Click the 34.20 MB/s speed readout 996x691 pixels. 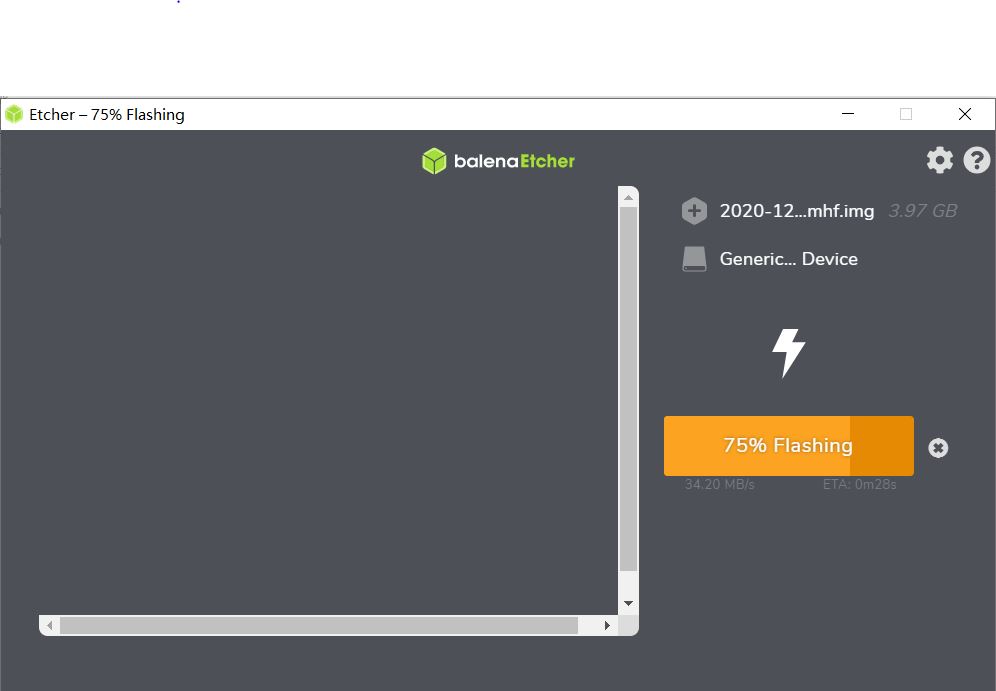719,485
